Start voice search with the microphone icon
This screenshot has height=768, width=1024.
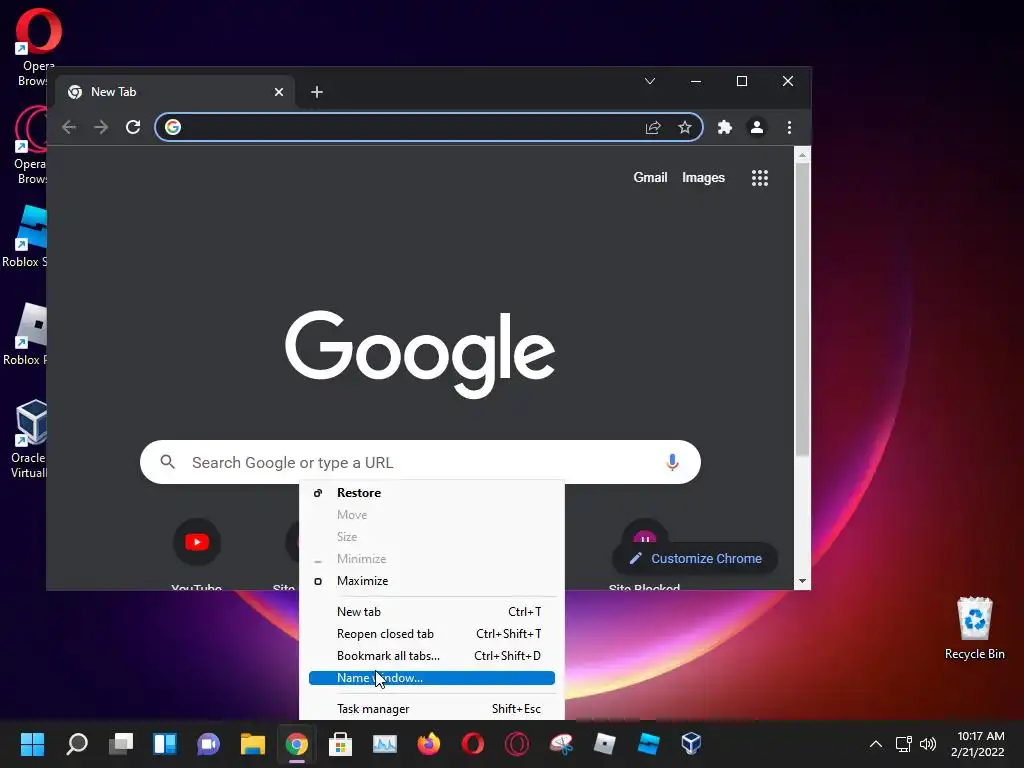pos(672,462)
